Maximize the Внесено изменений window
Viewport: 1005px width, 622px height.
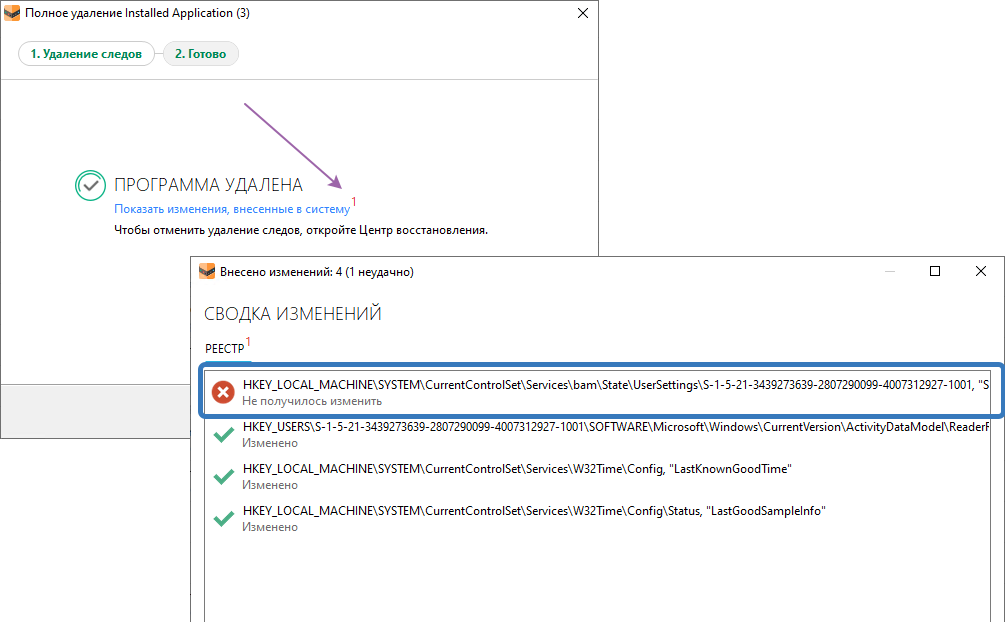935,271
